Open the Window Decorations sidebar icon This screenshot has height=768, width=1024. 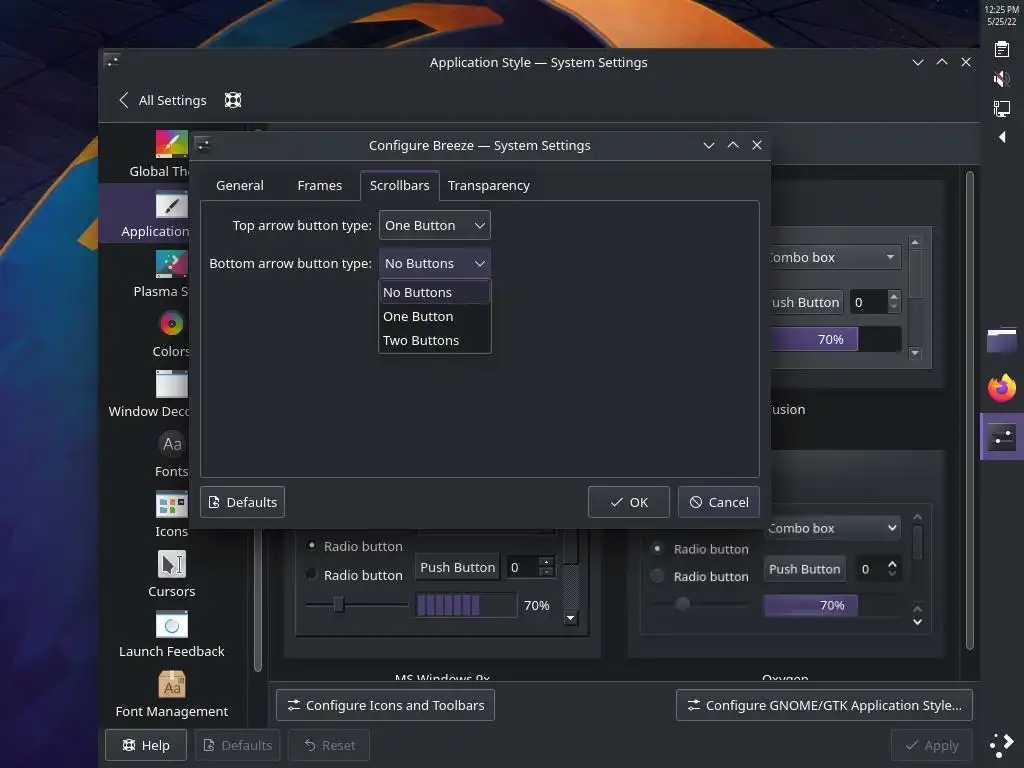pyautogui.click(x=172, y=384)
